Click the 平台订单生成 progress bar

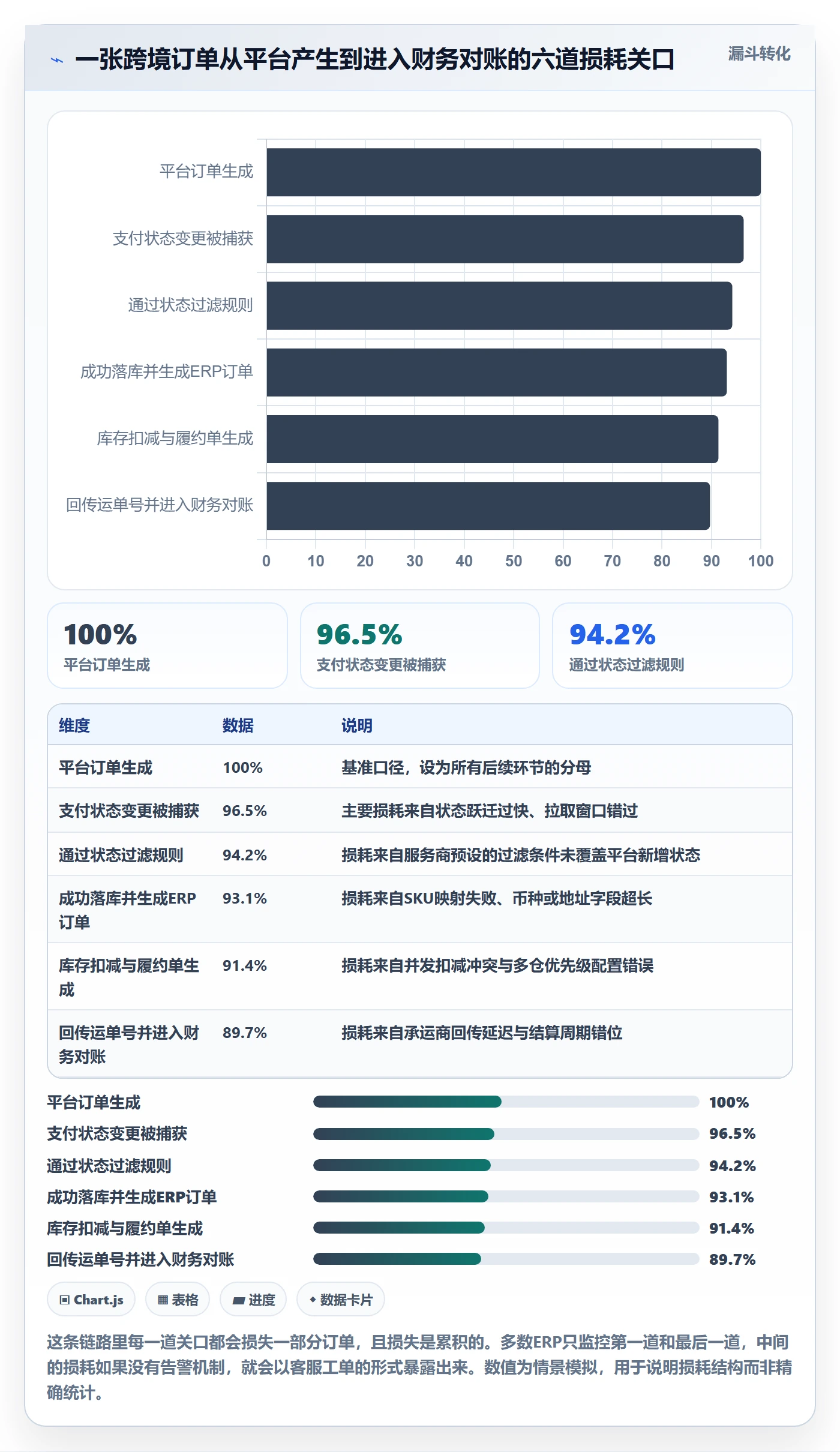click(x=506, y=1102)
